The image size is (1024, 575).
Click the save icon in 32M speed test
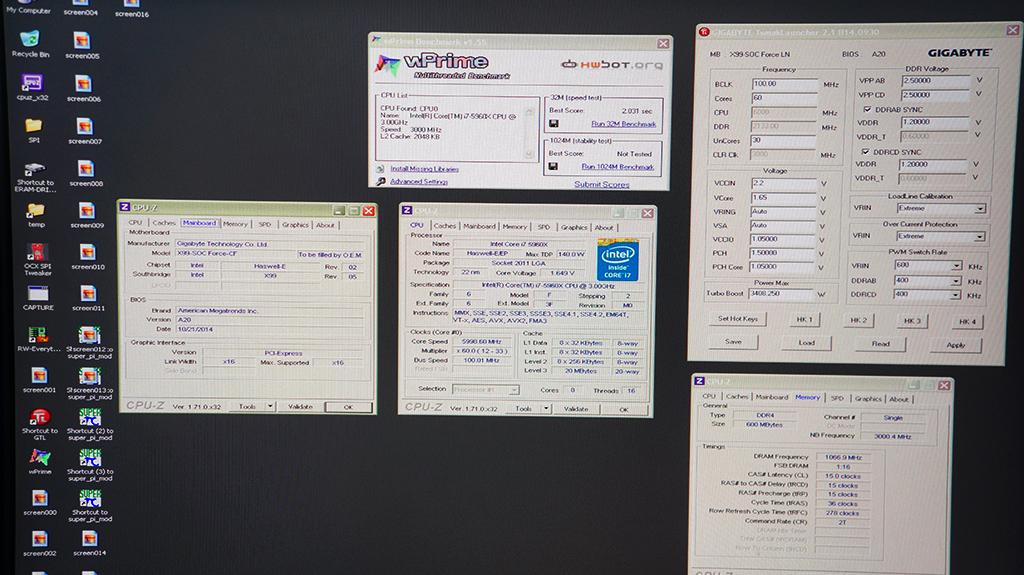[x=554, y=123]
